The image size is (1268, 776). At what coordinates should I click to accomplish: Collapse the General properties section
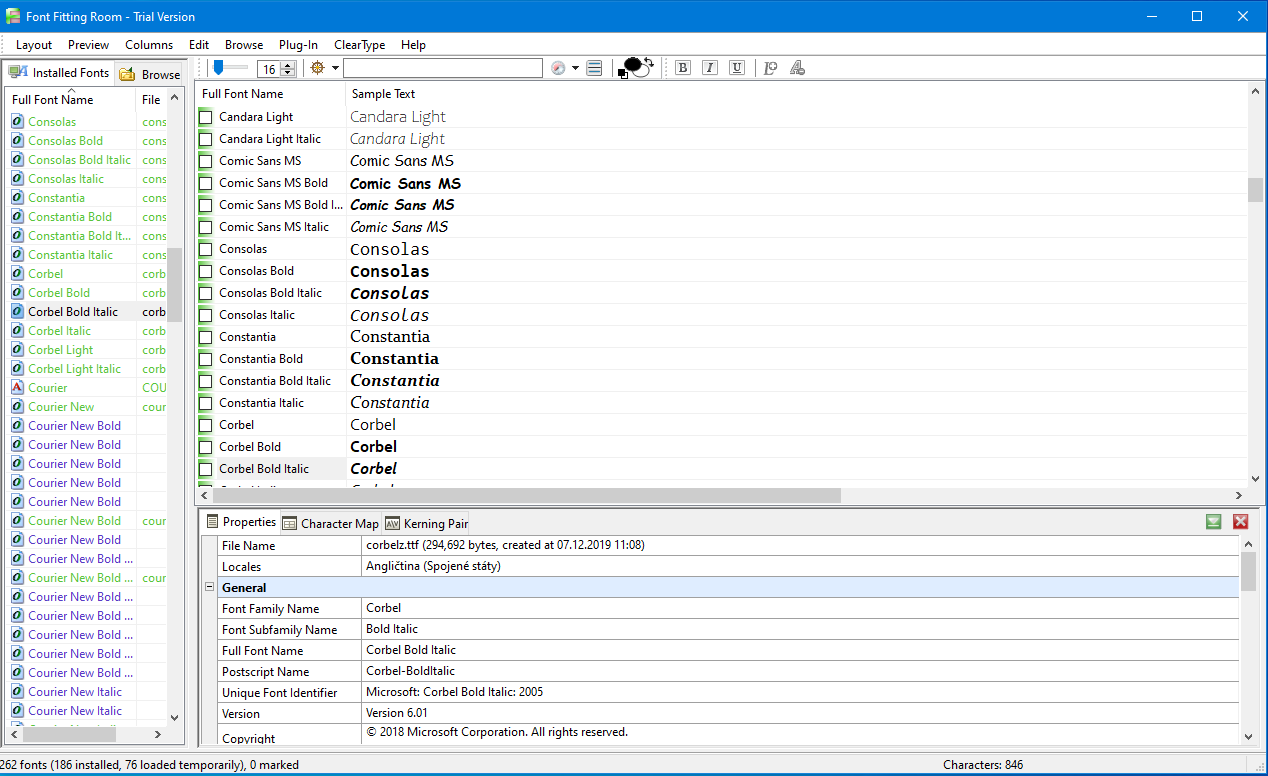pyautogui.click(x=209, y=588)
